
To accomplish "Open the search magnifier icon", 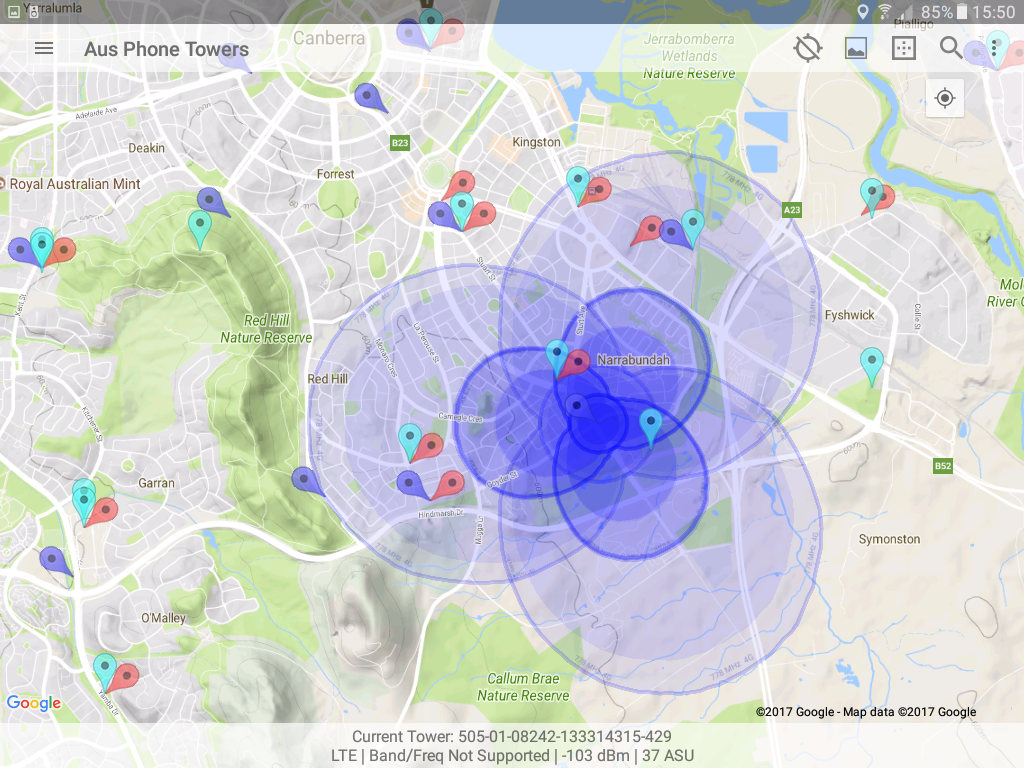I will click(x=951, y=48).
